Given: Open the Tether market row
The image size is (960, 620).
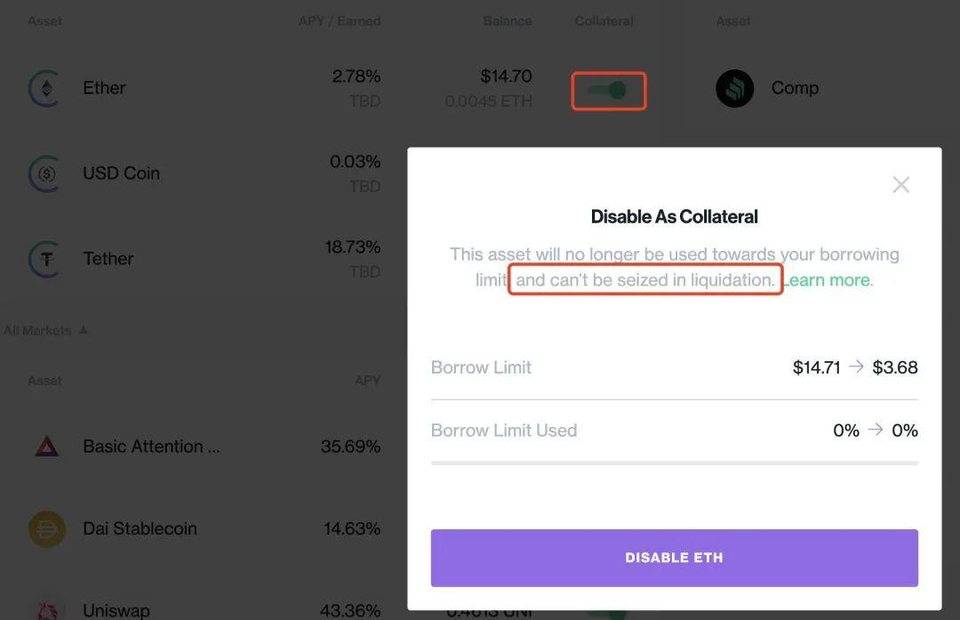Looking at the screenshot, I should [204, 259].
